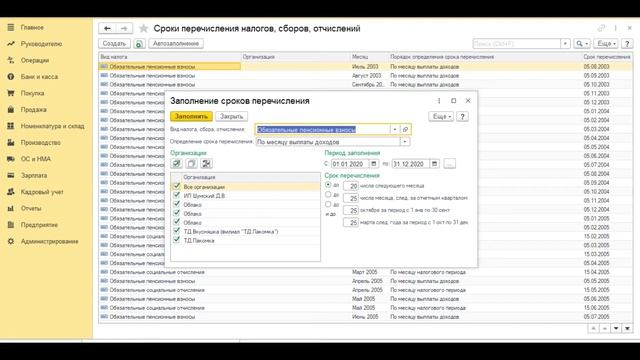
Task: Open the tax type dropdown arrow
Action: click(395, 129)
